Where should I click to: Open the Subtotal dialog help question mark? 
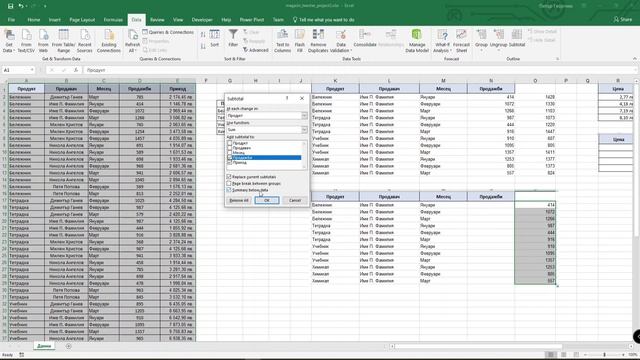[287, 98]
